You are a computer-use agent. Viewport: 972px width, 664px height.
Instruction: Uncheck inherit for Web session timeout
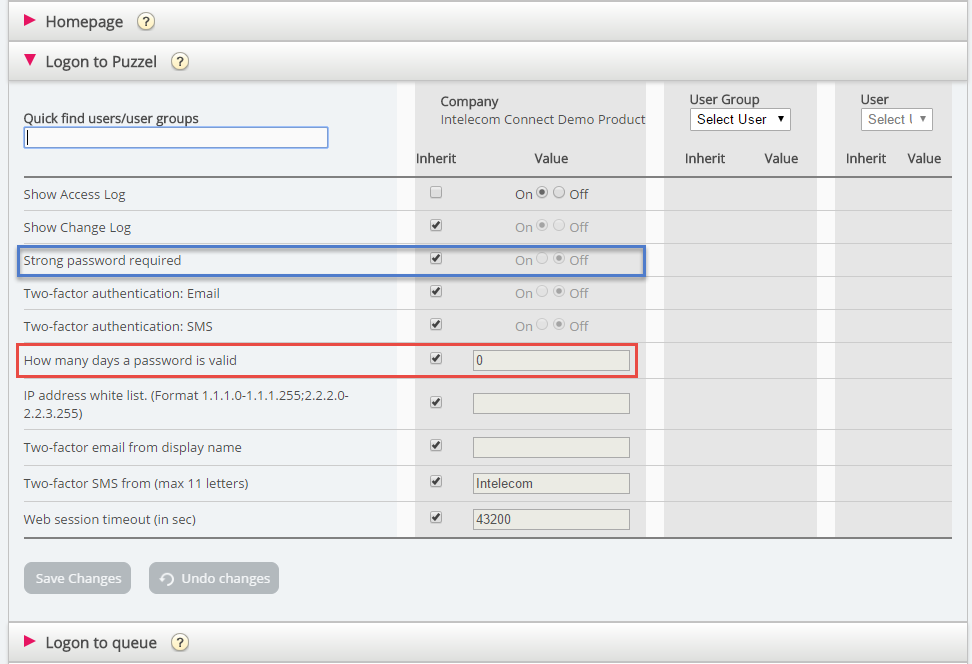436,518
